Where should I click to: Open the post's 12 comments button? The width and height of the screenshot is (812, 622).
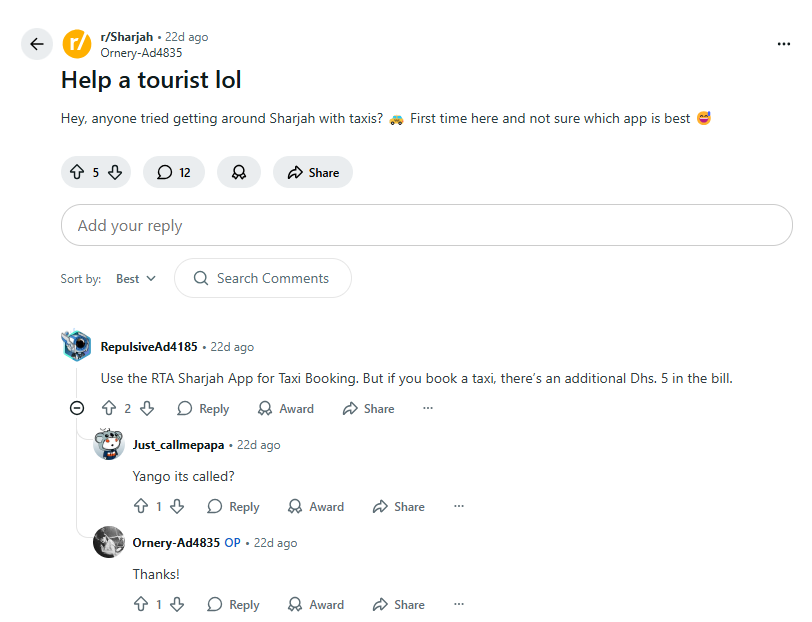[173, 172]
